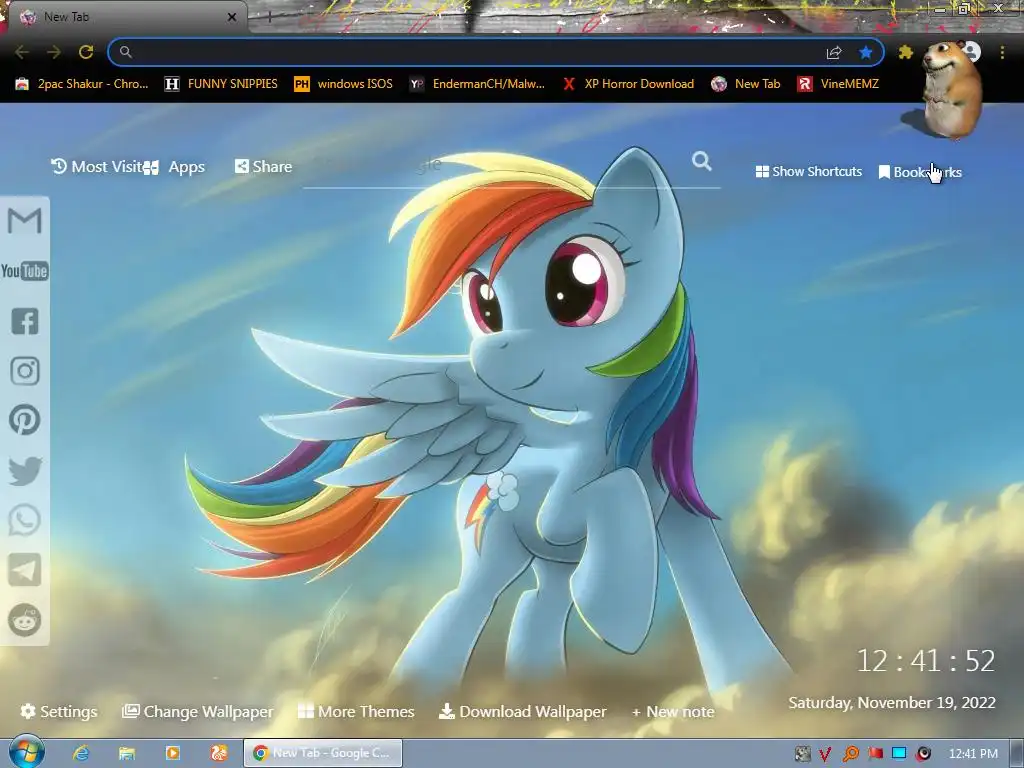Open the taskbar clock showing 12:41 PM

coord(973,754)
